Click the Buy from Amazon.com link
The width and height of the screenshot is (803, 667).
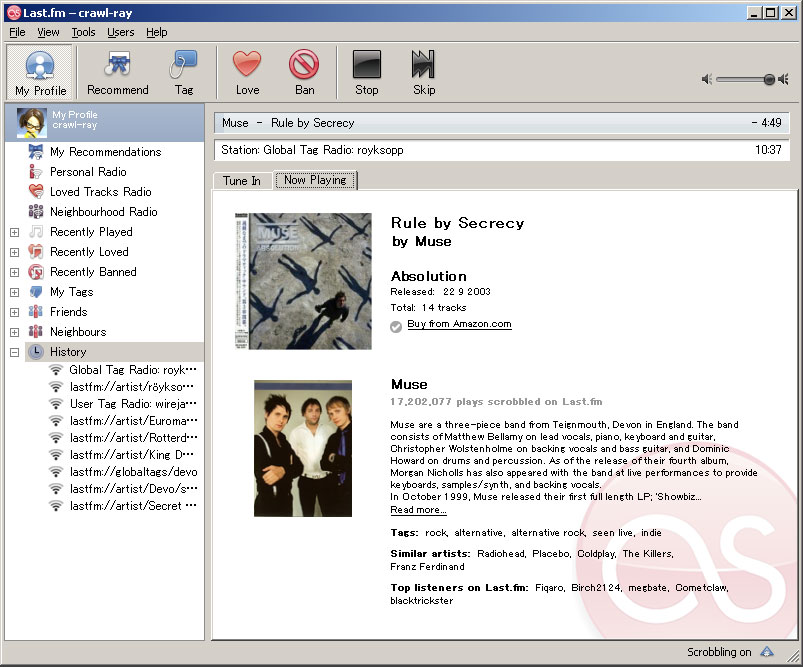[459, 324]
